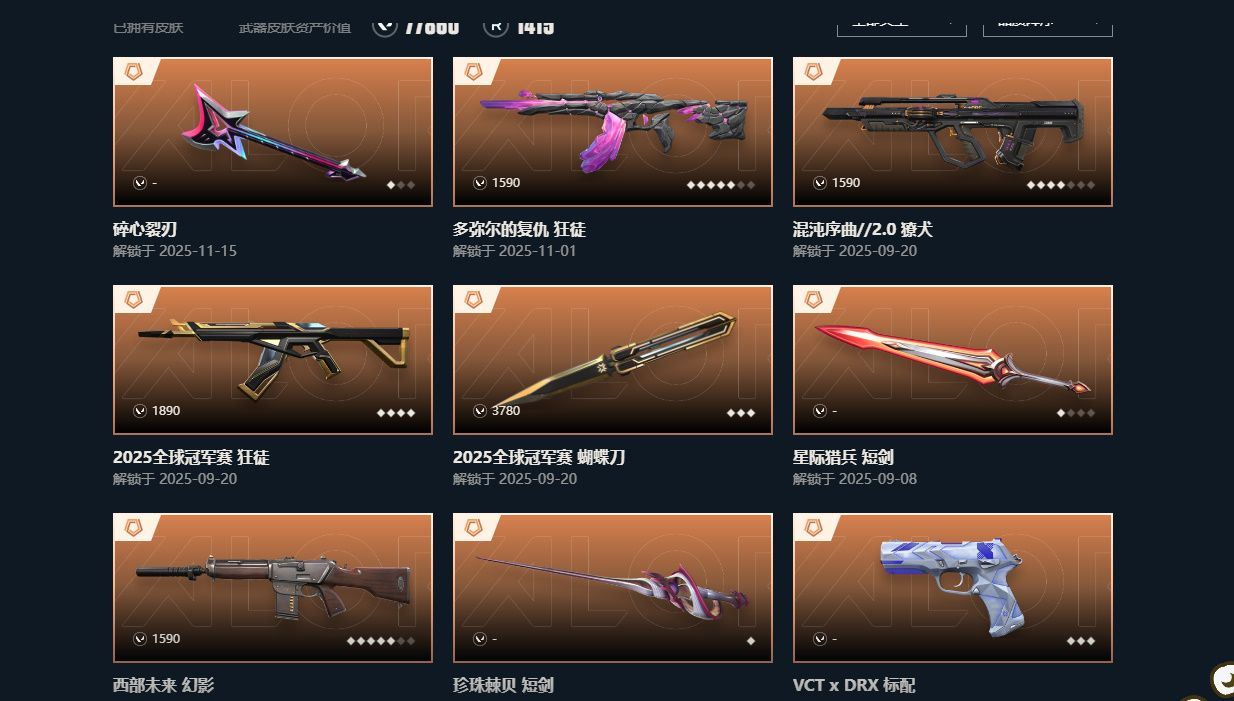Click the badge icon on 西部未来 幻影 card
This screenshot has width=1234, height=701.
133,528
